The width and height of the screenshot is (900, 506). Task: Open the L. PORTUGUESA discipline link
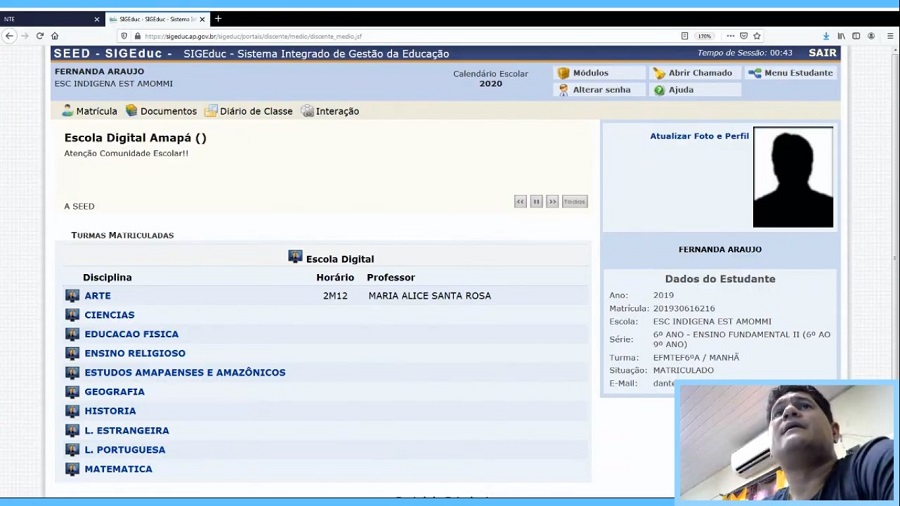pos(125,450)
